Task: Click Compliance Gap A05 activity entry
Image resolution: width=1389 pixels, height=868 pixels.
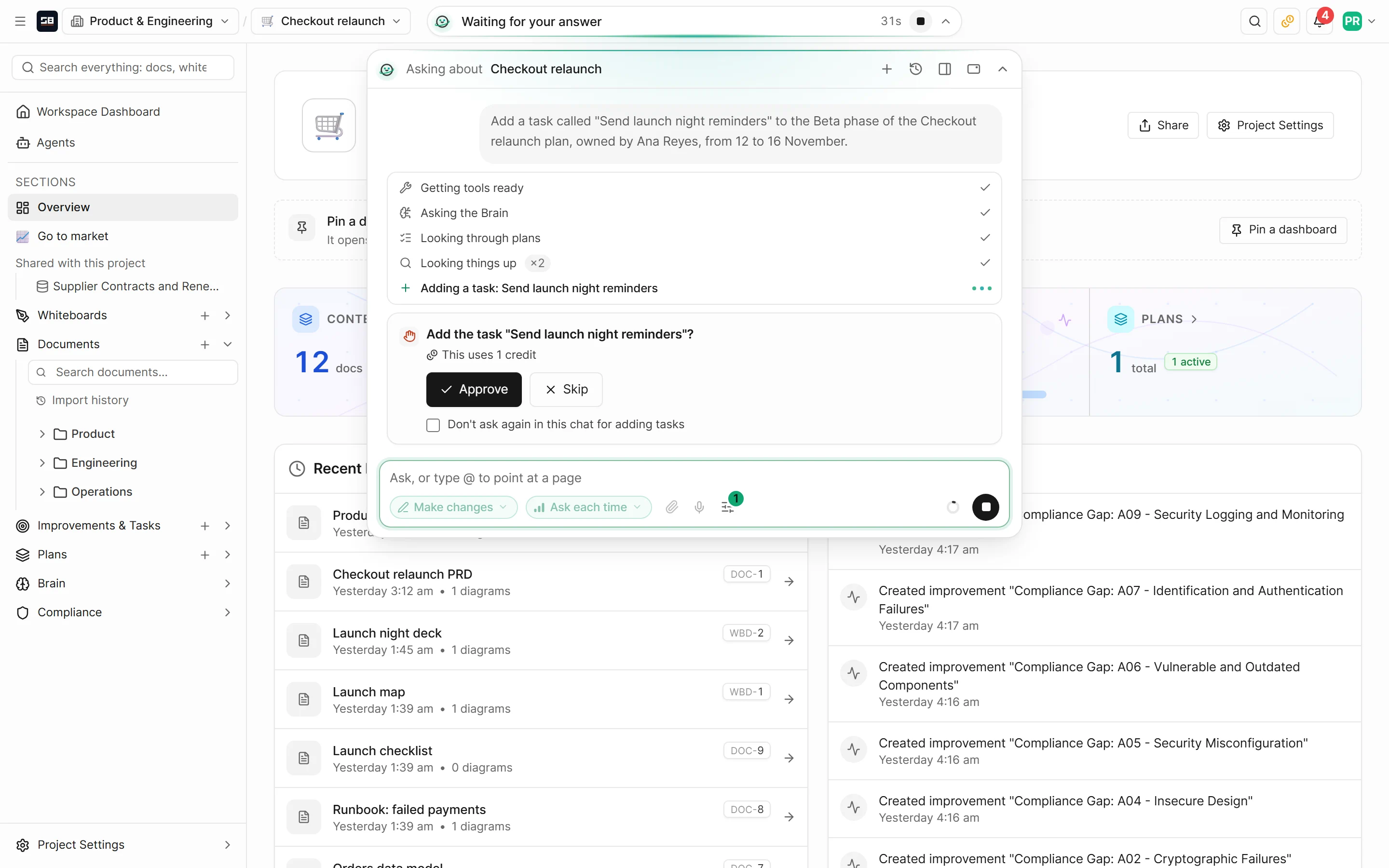Action: point(1094,750)
